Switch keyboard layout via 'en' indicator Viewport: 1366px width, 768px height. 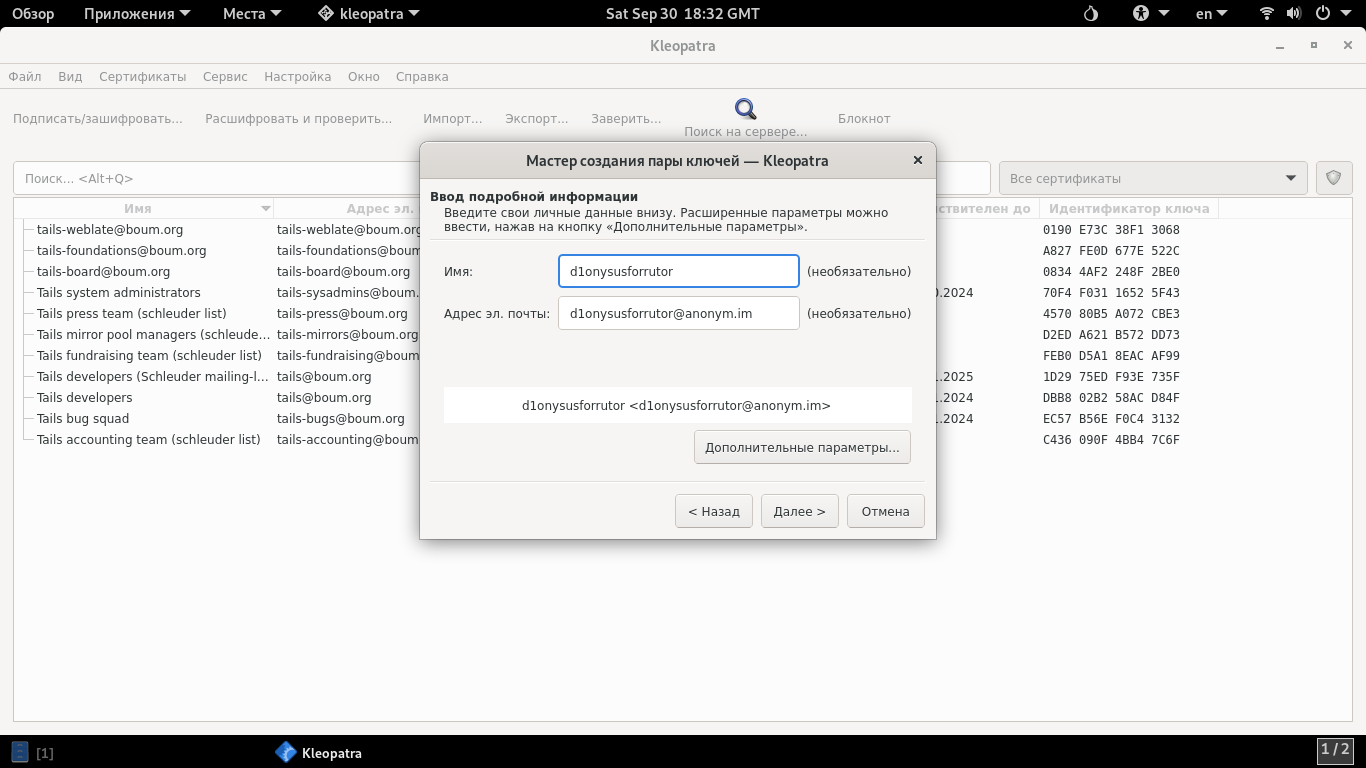point(1212,14)
